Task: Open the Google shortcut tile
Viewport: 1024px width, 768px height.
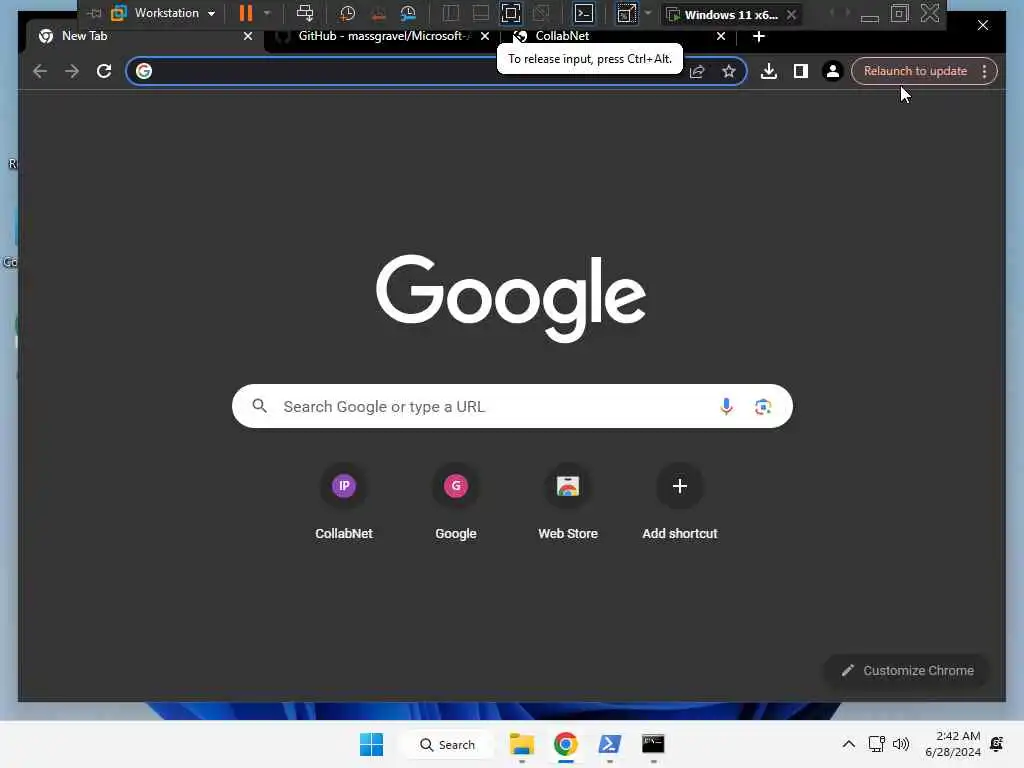Action: 456,503
